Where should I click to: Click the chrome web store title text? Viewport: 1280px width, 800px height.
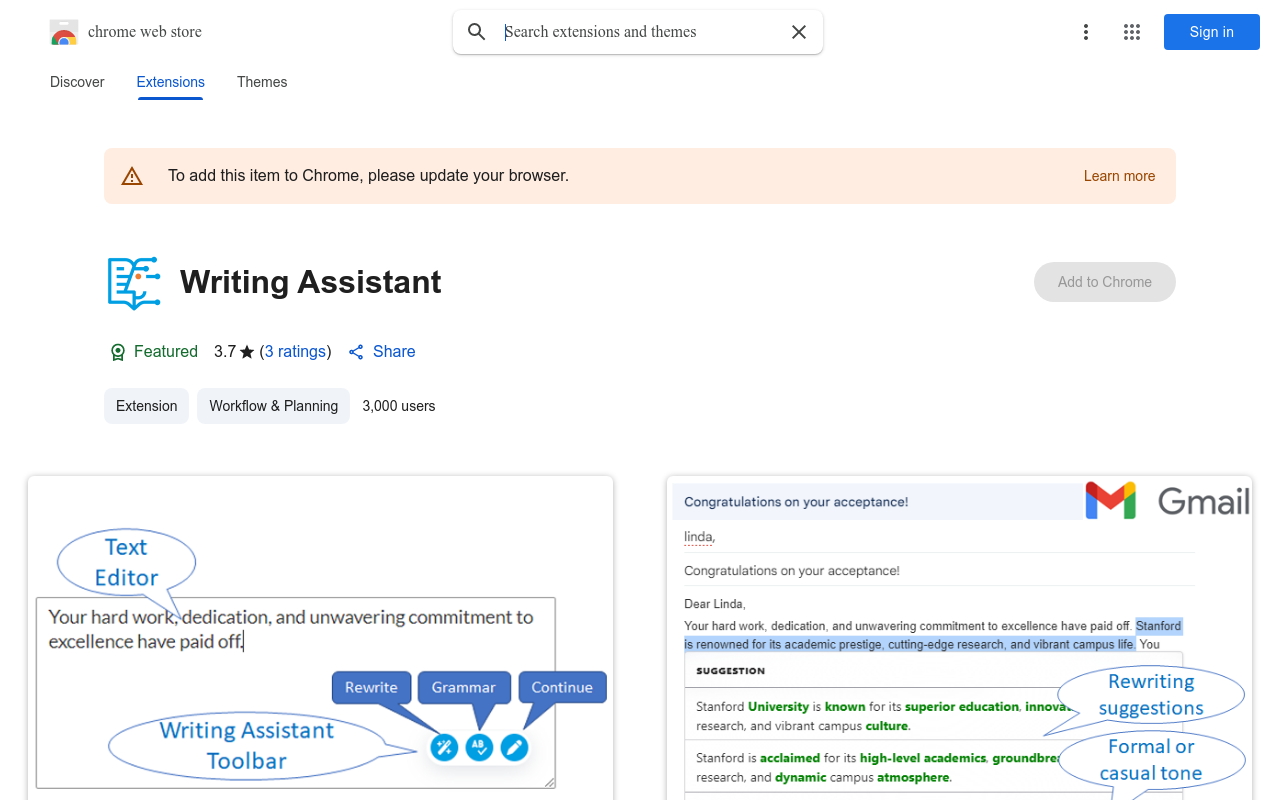coord(145,32)
